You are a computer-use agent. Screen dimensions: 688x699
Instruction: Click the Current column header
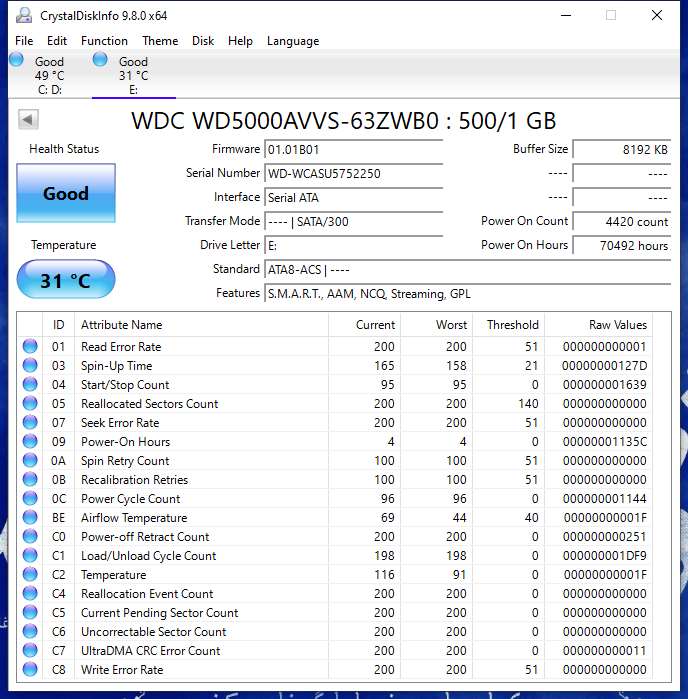point(365,325)
